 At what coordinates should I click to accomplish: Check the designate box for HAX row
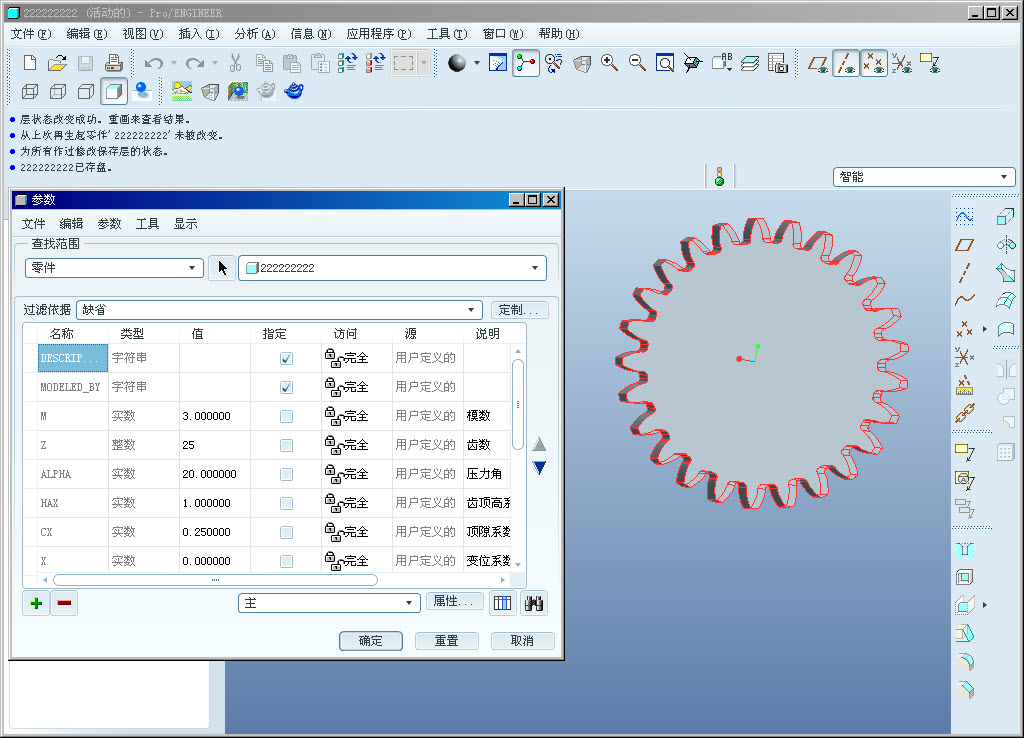coord(286,503)
